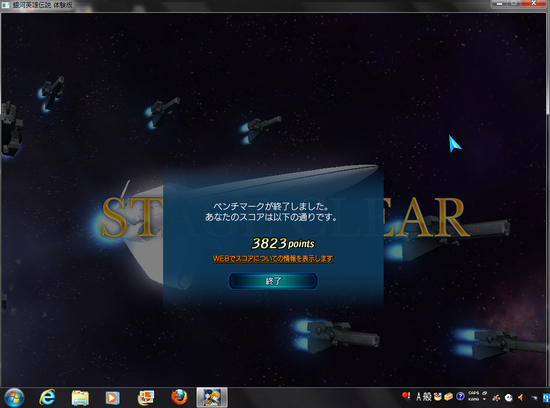Open the volume speaker tray icon
The image size is (550, 408).
[521, 398]
